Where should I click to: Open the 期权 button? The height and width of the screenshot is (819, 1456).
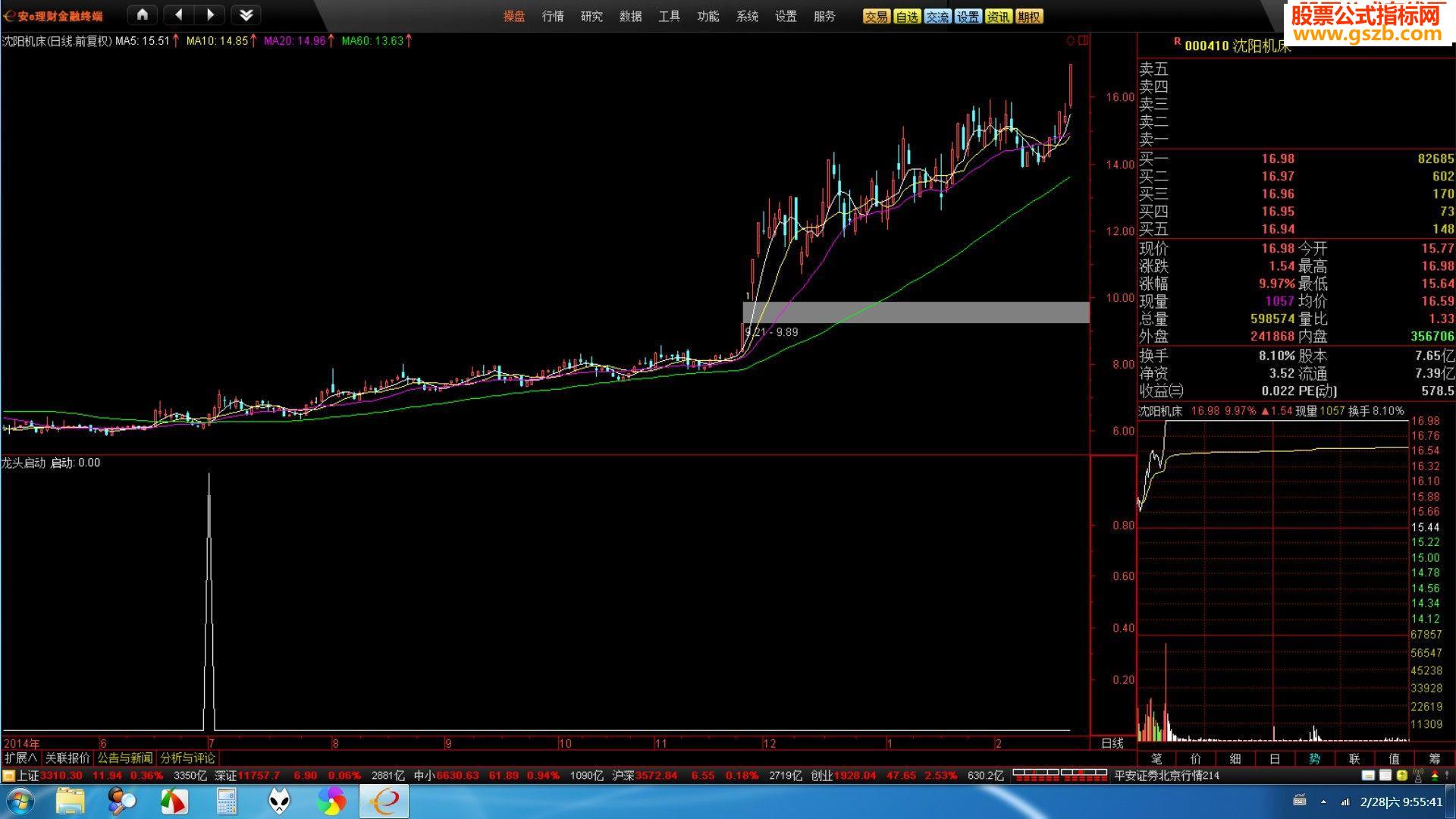[1029, 17]
